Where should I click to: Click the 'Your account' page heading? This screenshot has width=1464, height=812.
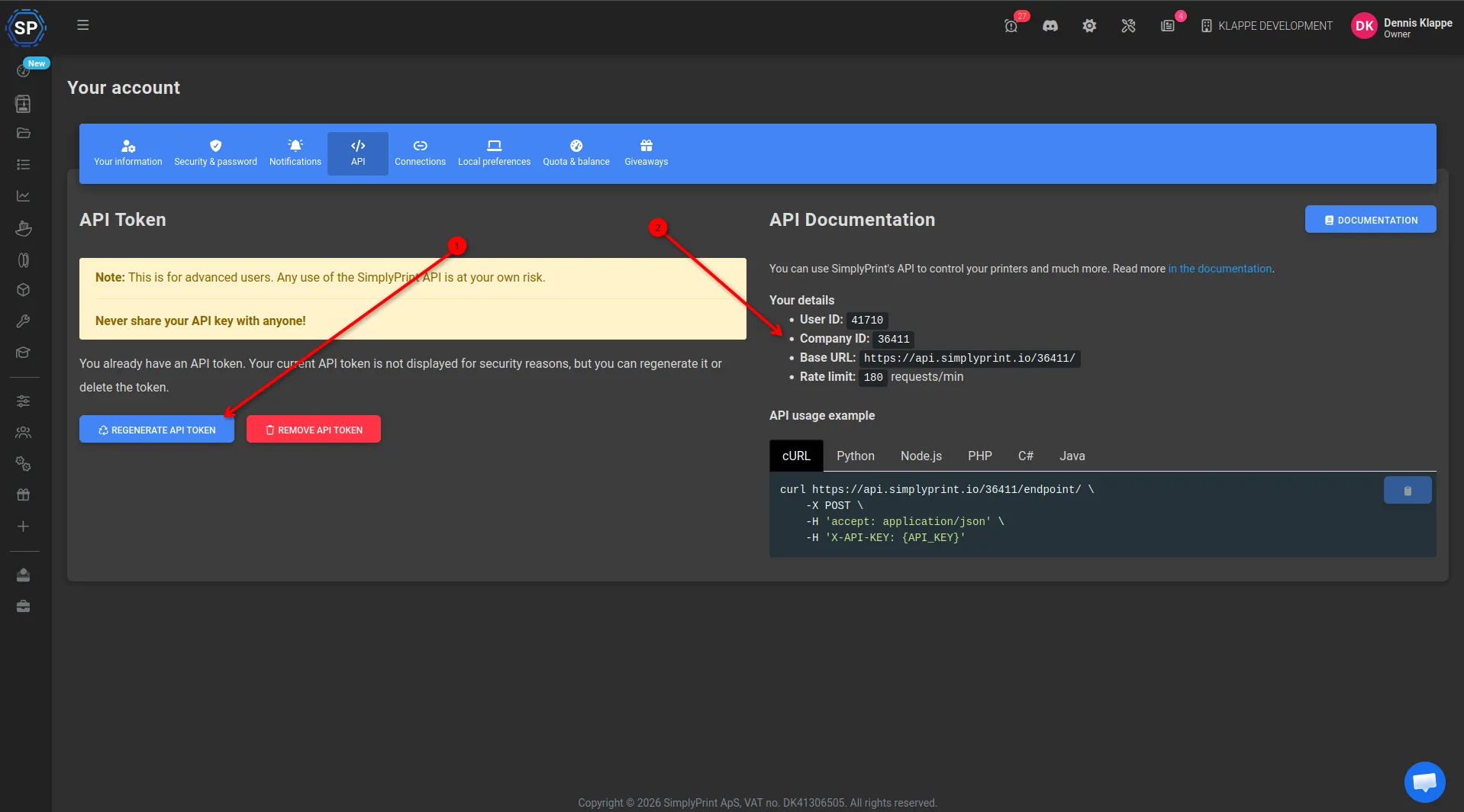pos(124,88)
